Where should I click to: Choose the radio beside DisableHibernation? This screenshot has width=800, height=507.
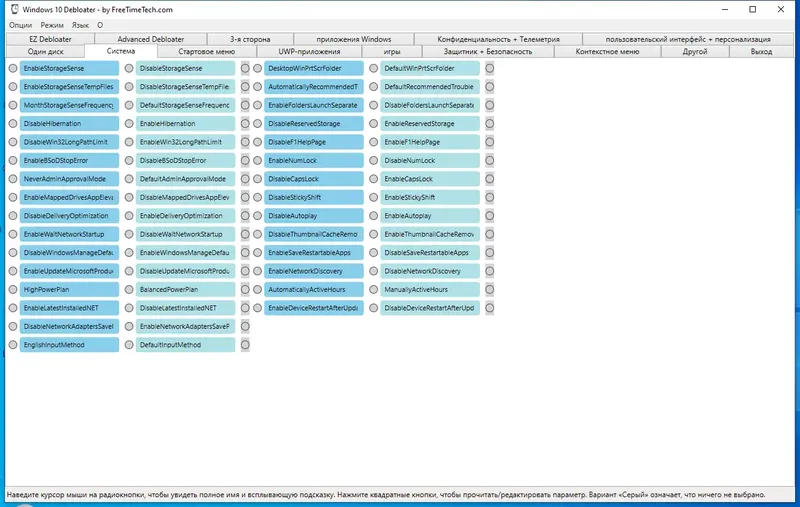coord(13,123)
